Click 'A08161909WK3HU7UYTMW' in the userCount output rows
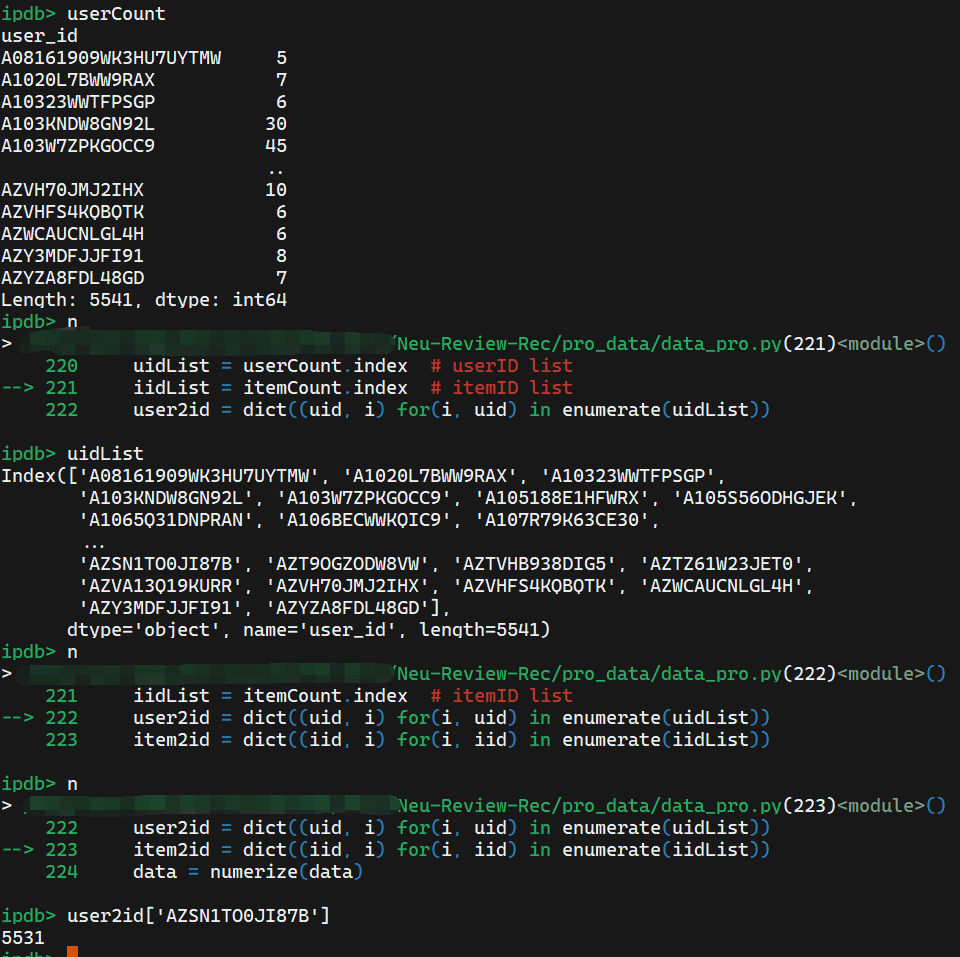The height and width of the screenshot is (957, 960). 111,58
